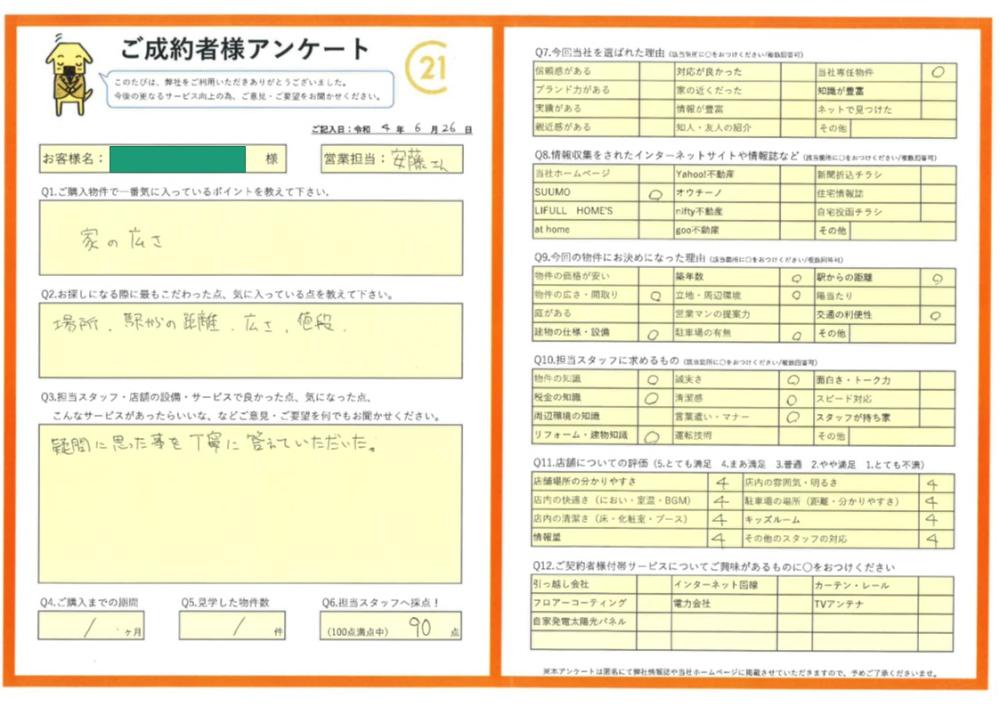Screen dimensions: 1000x707
Task: Toggle the circled 交通の利便性 box
Action: [937, 315]
